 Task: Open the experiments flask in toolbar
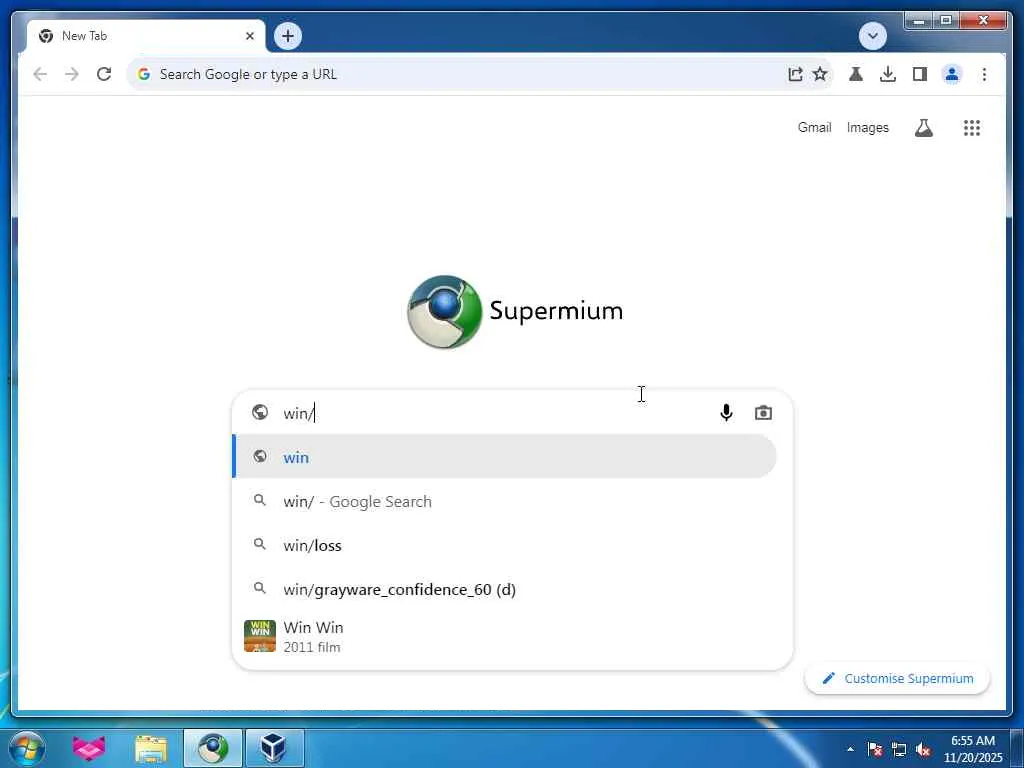coord(856,74)
